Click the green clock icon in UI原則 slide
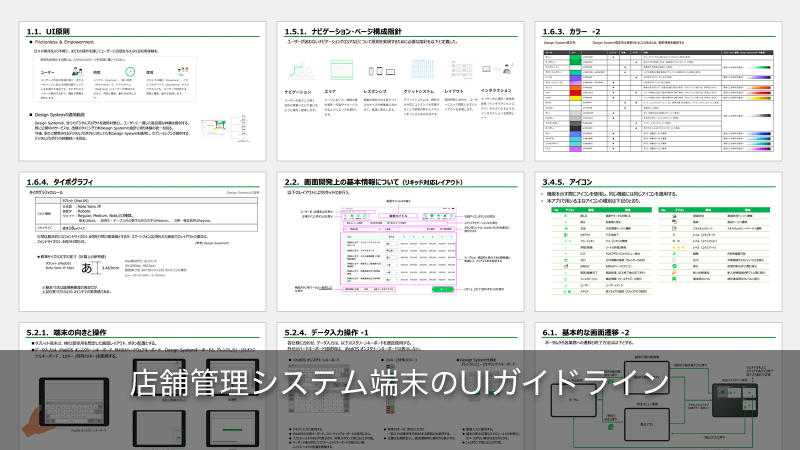 [130, 72]
